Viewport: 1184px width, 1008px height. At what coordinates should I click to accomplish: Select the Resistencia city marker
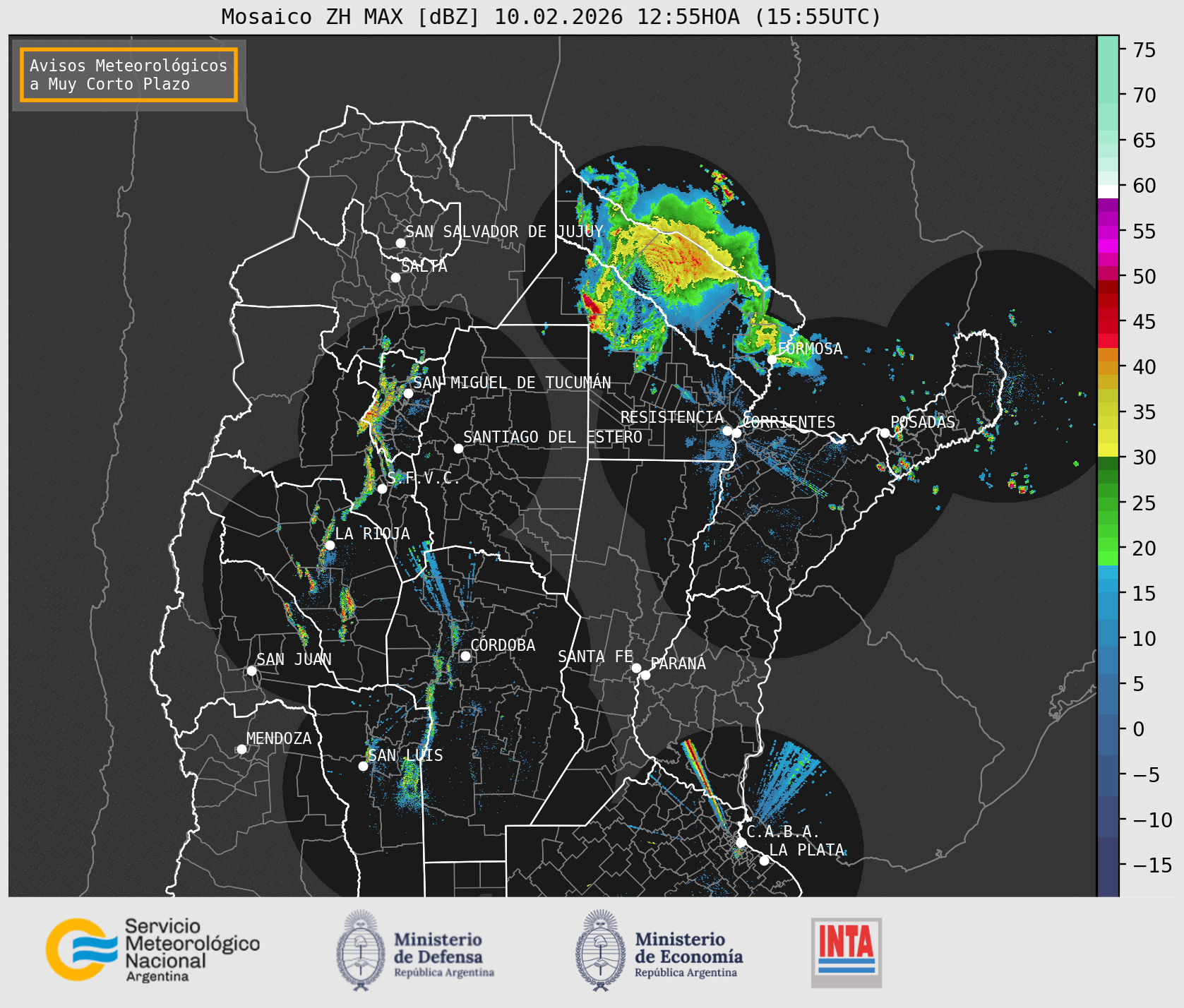(x=727, y=431)
